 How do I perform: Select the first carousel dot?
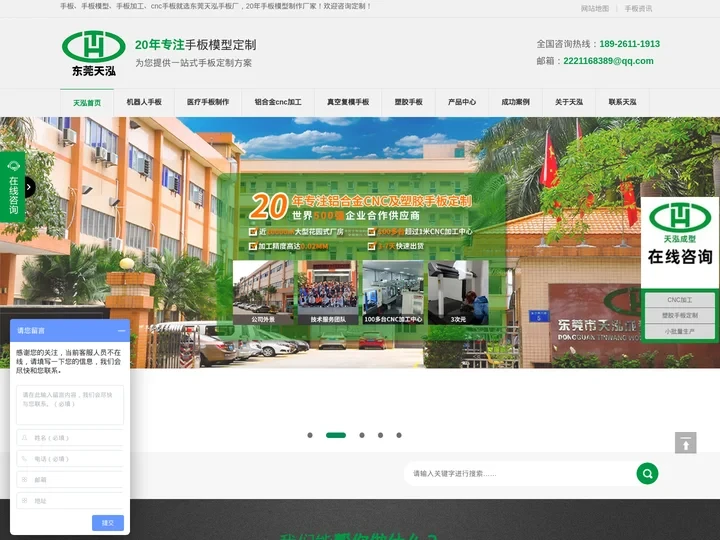(310, 435)
